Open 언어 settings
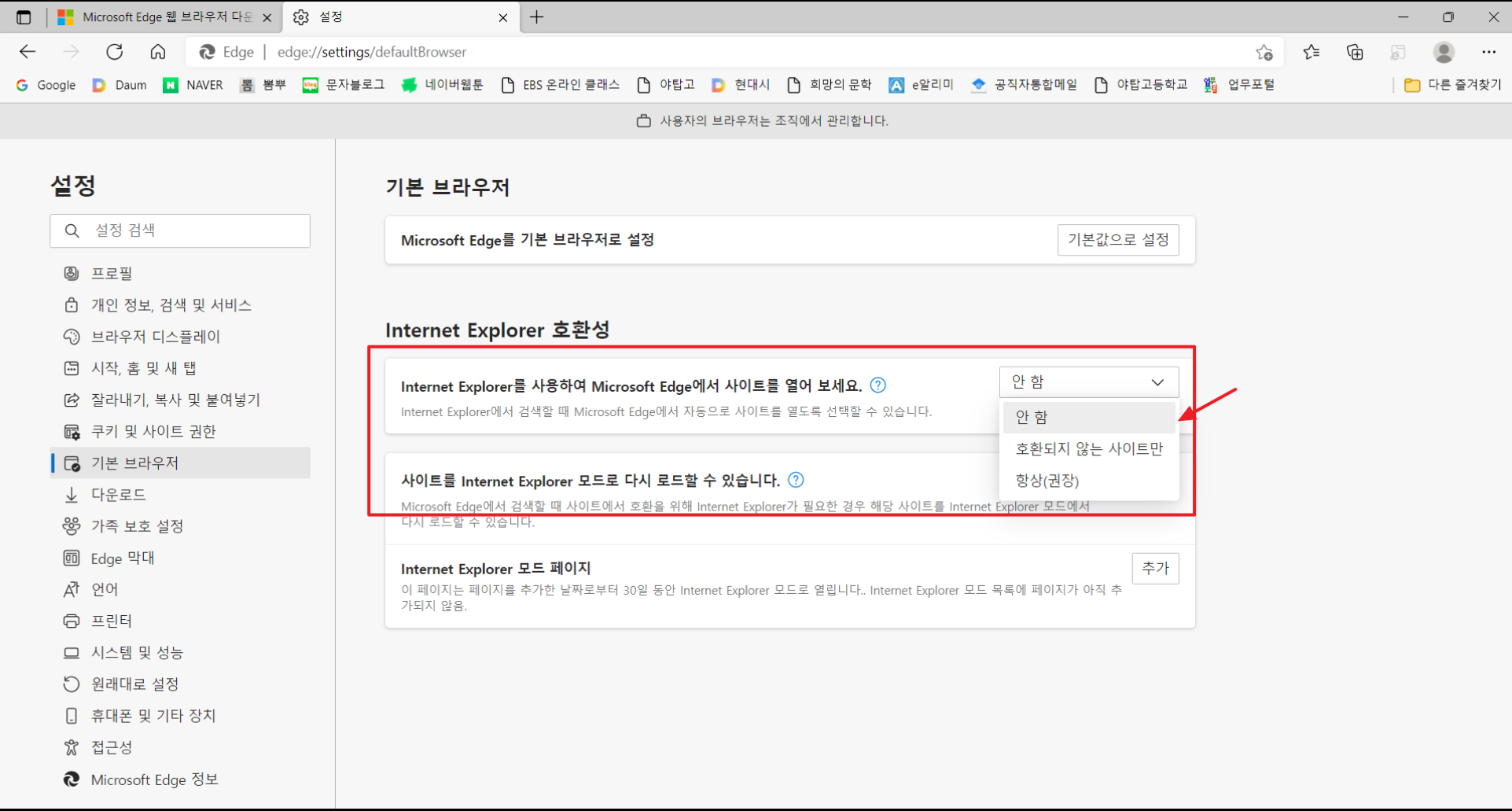Image resolution: width=1512 pixels, height=811 pixels. click(180, 589)
